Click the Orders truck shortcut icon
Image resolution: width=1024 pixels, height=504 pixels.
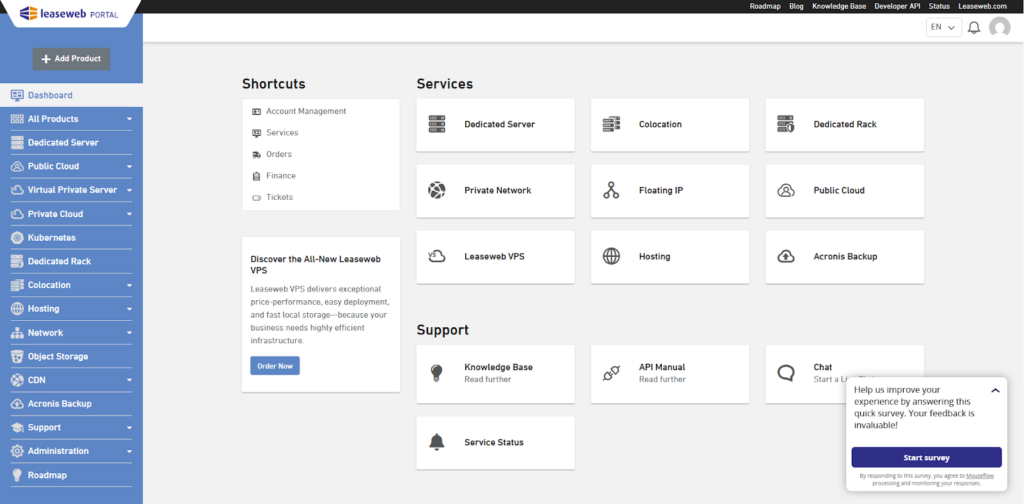257,155
